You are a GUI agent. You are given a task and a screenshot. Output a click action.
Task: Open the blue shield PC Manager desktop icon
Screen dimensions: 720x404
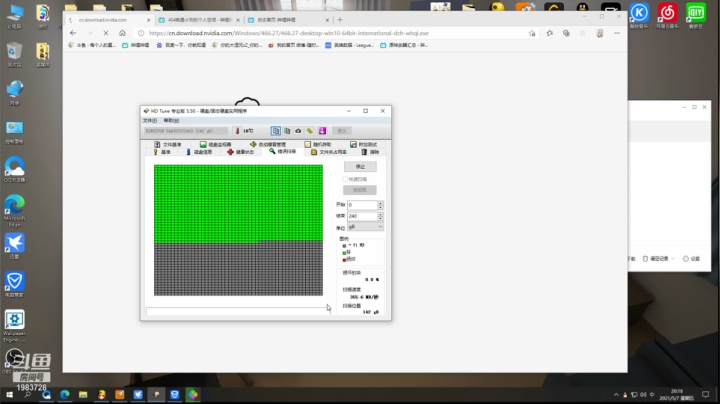(x=14, y=284)
